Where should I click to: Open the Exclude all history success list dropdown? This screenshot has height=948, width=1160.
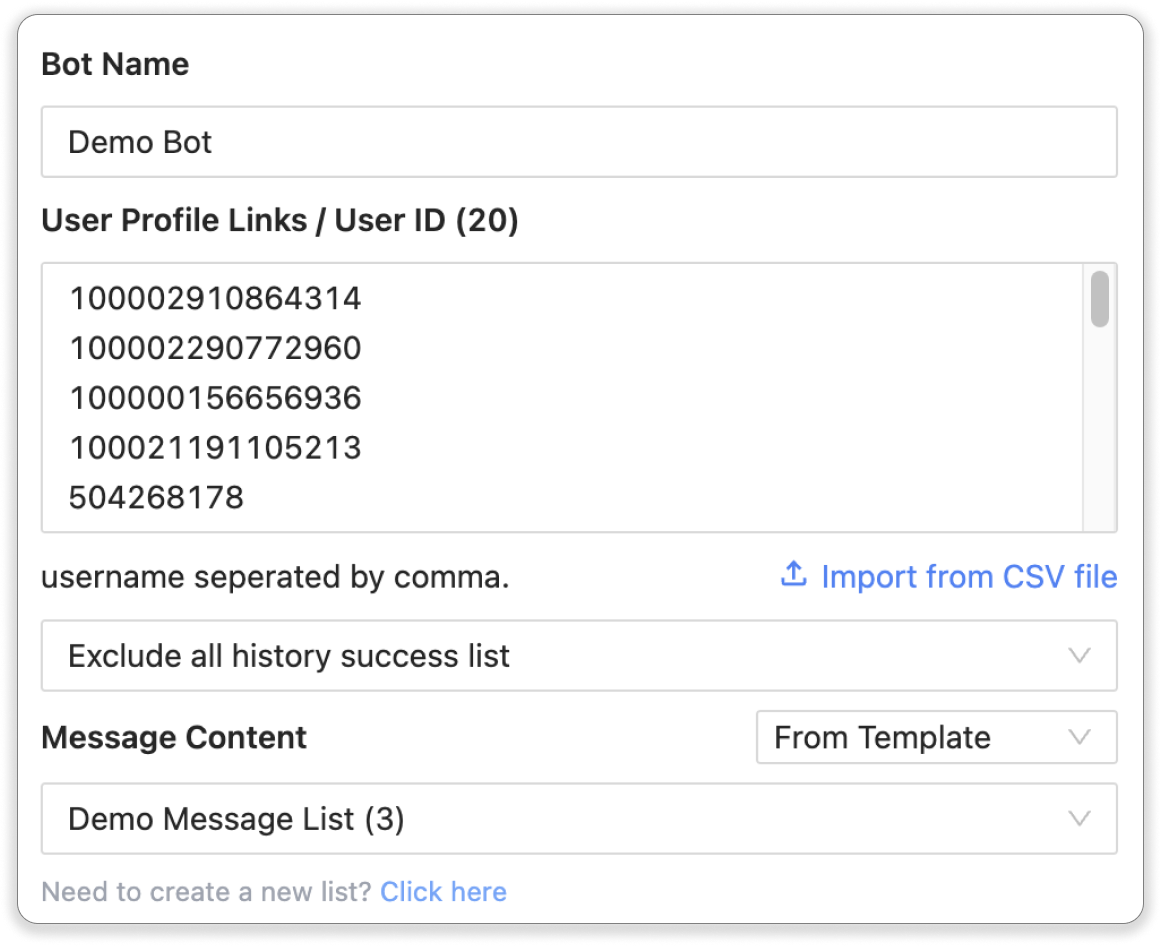tap(578, 656)
